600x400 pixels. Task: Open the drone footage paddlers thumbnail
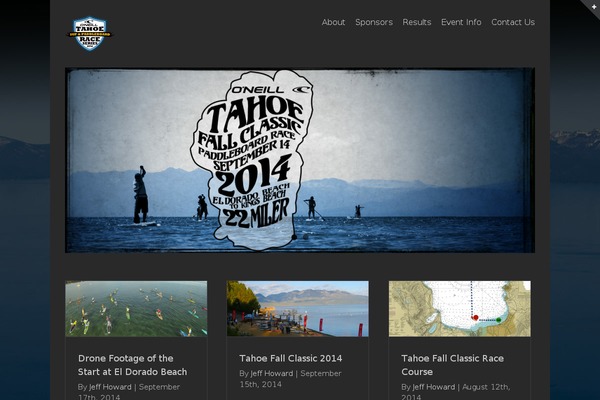[x=136, y=309]
